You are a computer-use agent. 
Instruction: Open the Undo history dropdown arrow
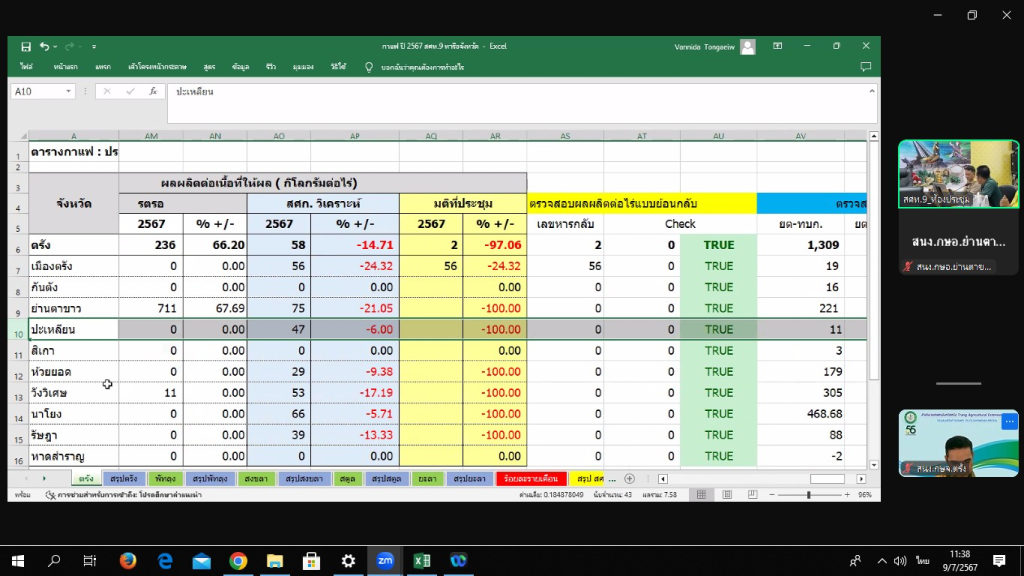click(55, 46)
